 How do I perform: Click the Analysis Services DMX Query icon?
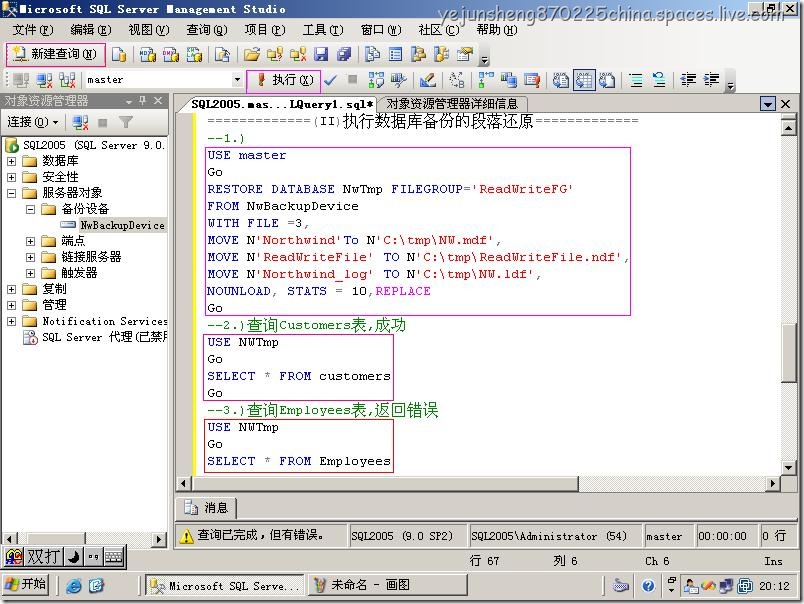tap(171, 54)
